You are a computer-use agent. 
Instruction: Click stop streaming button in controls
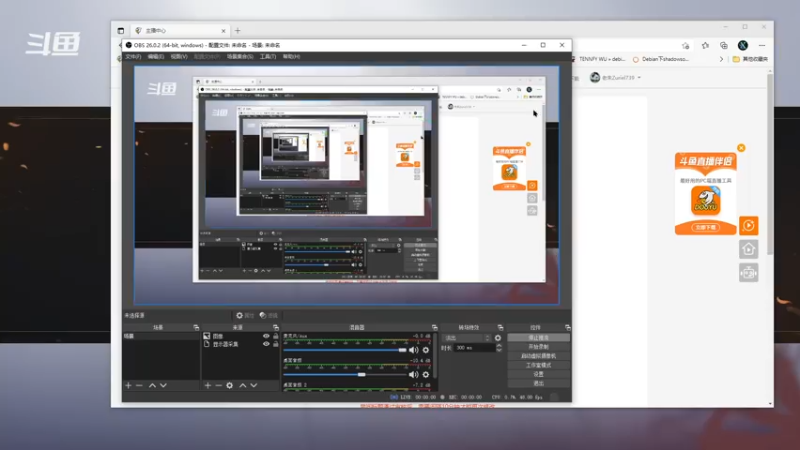click(538, 338)
